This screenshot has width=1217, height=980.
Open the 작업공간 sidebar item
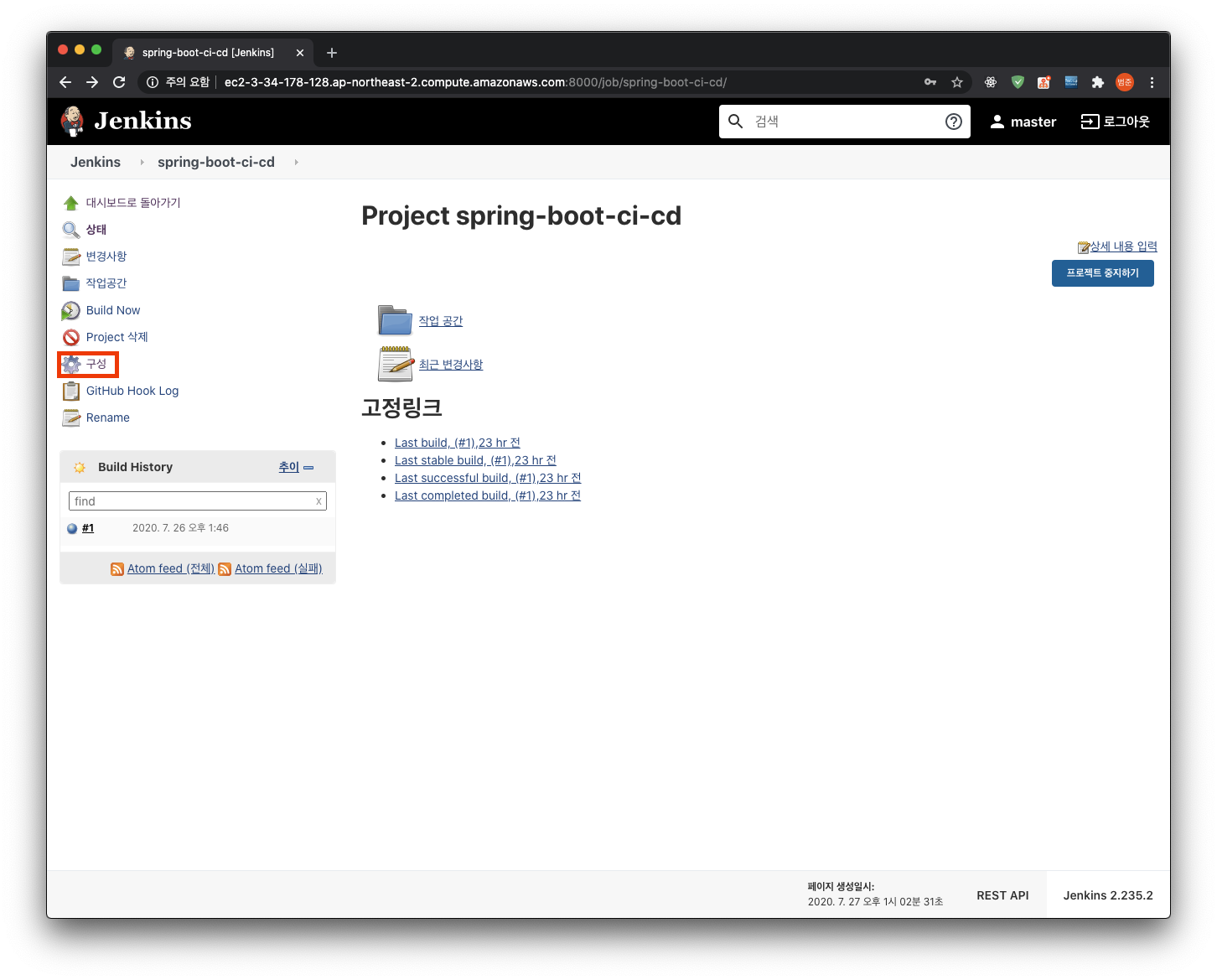click(x=106, y=283)
